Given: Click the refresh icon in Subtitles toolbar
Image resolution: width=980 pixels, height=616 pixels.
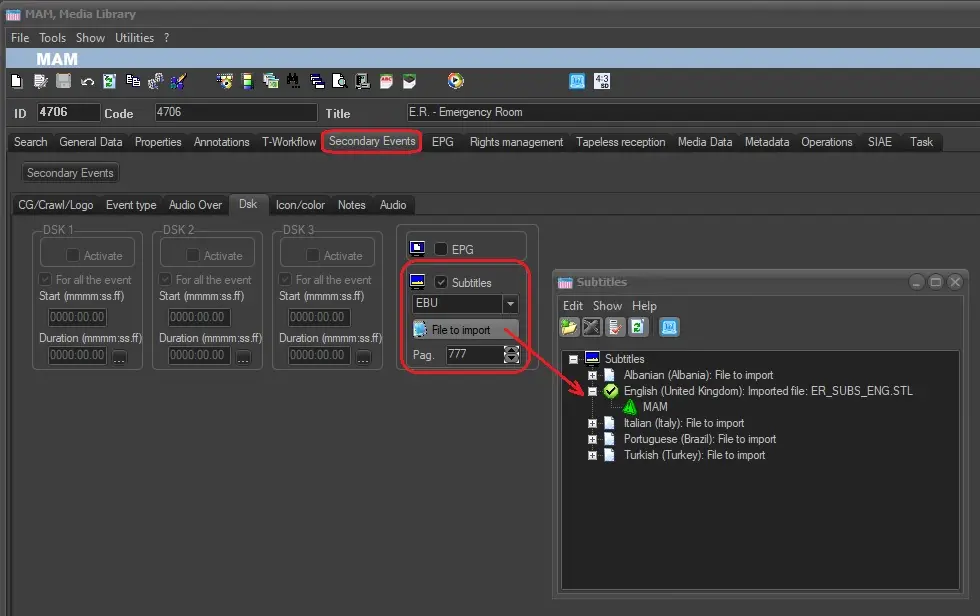Looking at the screenshot, I should point(638,327).
